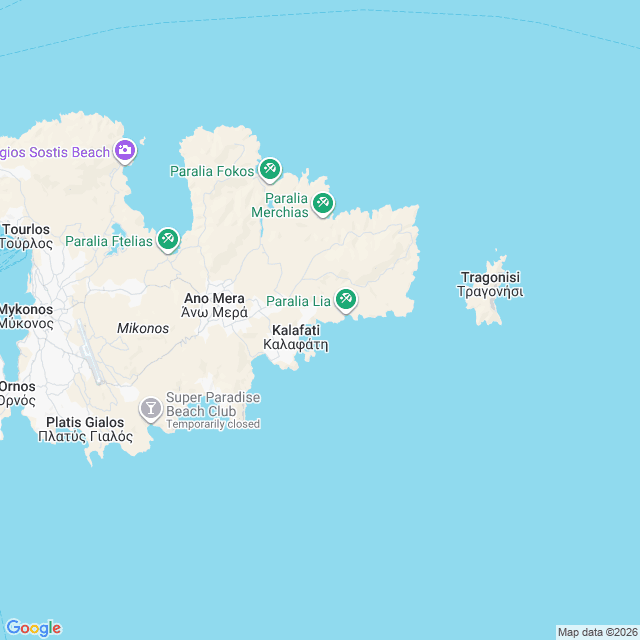Click the italic Mikonos island label
640x640 pixels.
tap(143, 328)
